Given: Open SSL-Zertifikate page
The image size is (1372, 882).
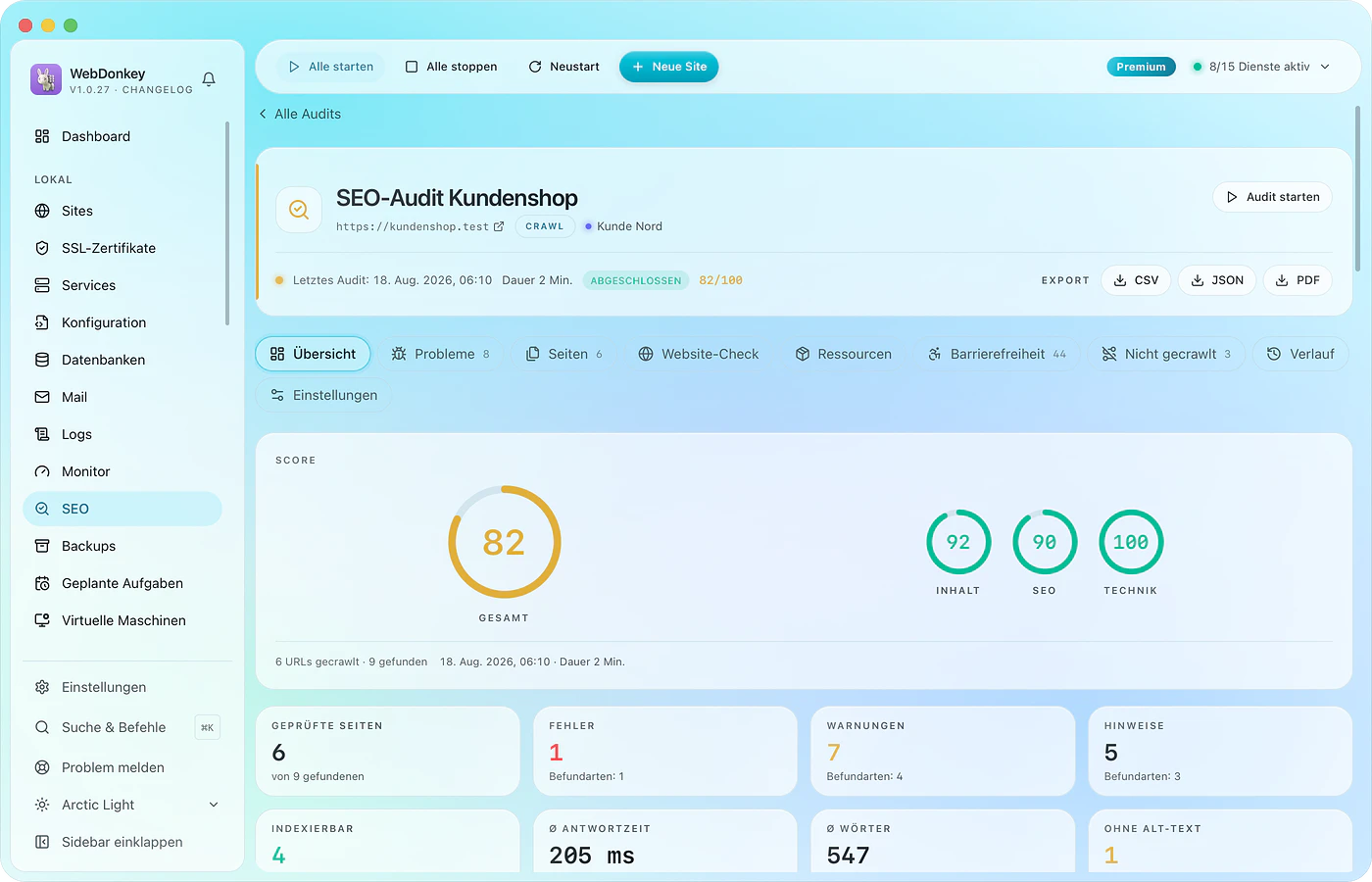Looking at the screenshot, I should [x=122, y=248].
